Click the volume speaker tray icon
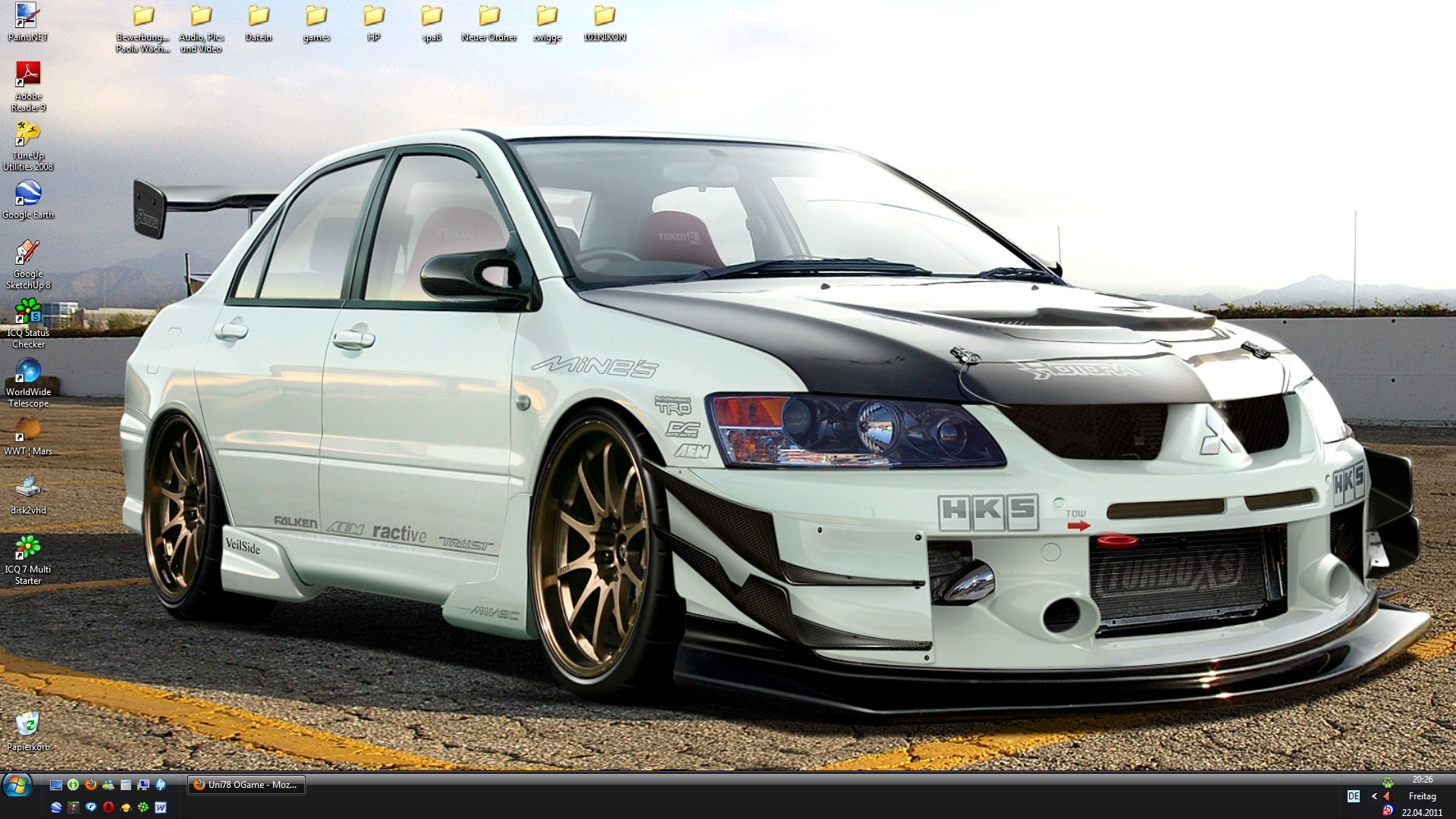The width and height of the screenshot is (1456, 819). click(x=1387, y=796)
